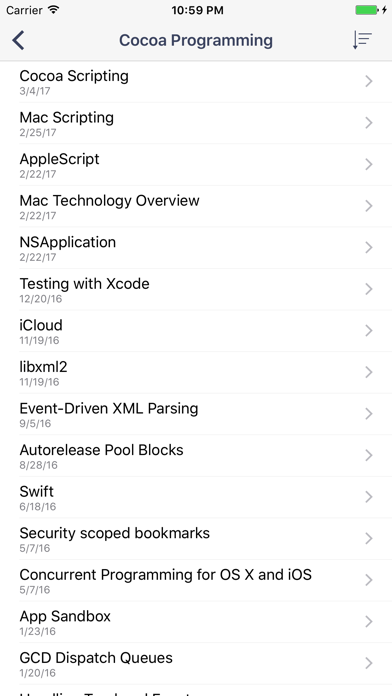Expand the Mac Scripting row chevron
The image size is (392, 696).
(368, 123)
